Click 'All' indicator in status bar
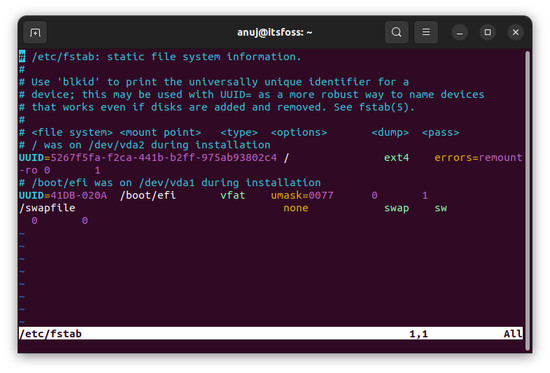This screenshot has height=373, width=550. pyautogui.click(x=513, y=334)
